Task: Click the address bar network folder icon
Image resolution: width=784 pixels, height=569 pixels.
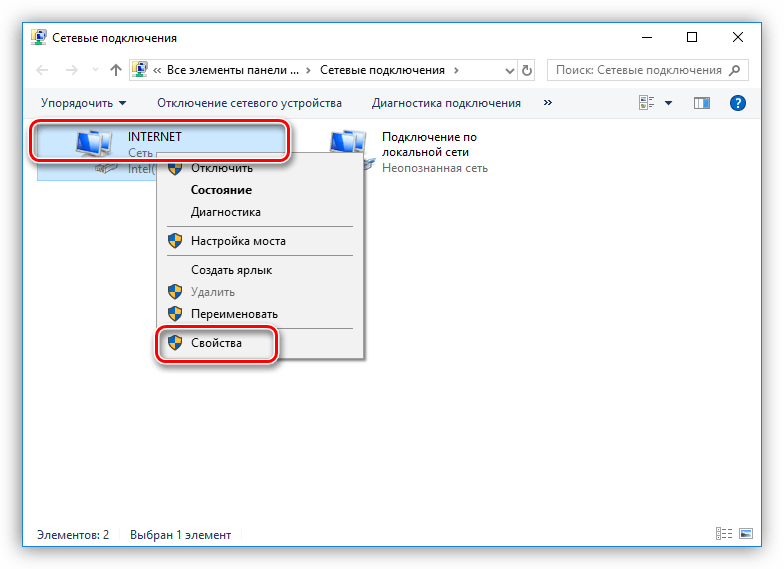Action: tap(140, 70)
